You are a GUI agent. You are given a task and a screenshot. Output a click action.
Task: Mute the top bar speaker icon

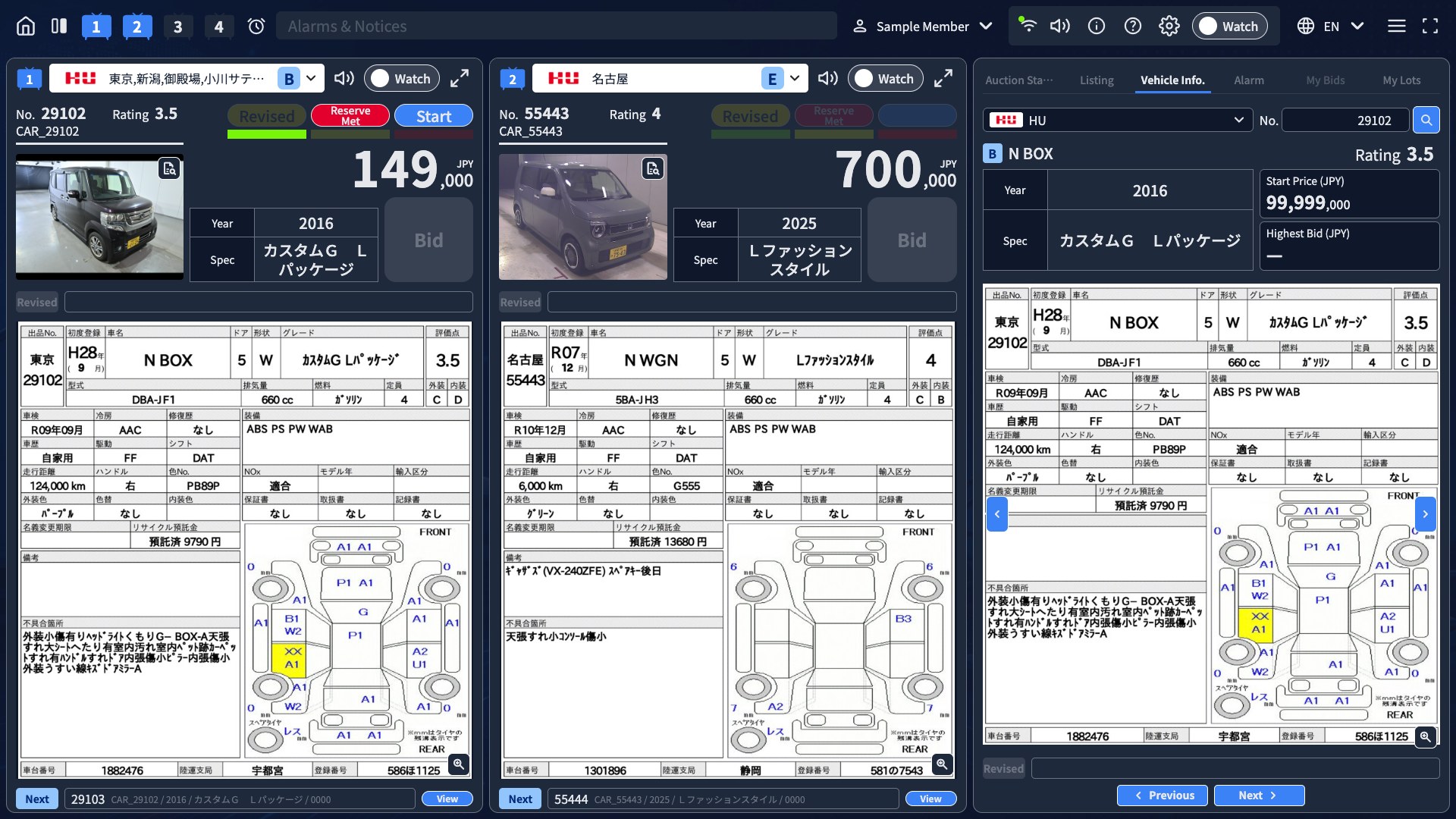[1059, 27]
